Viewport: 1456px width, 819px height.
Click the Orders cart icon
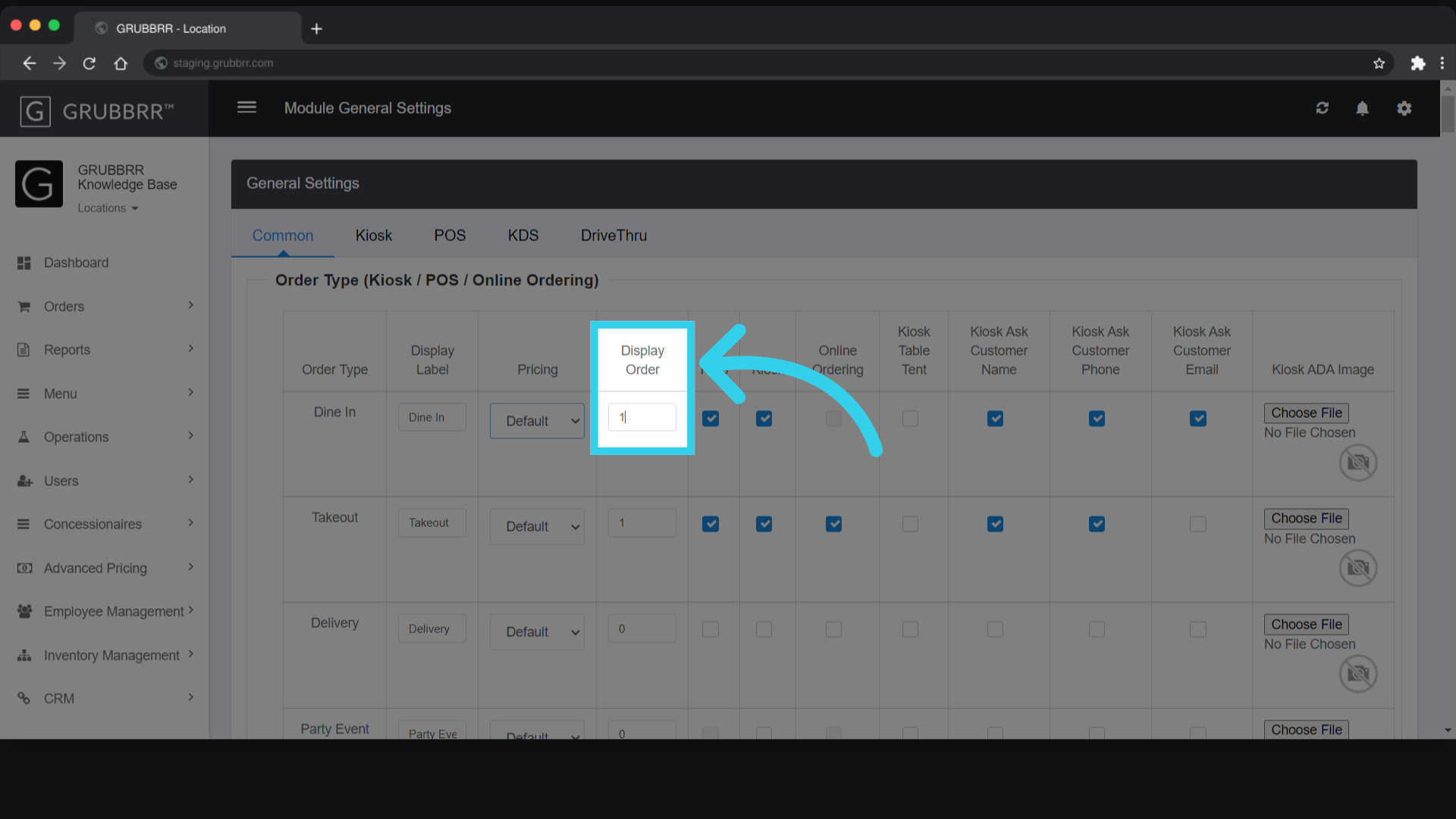(x=24, y=306)
